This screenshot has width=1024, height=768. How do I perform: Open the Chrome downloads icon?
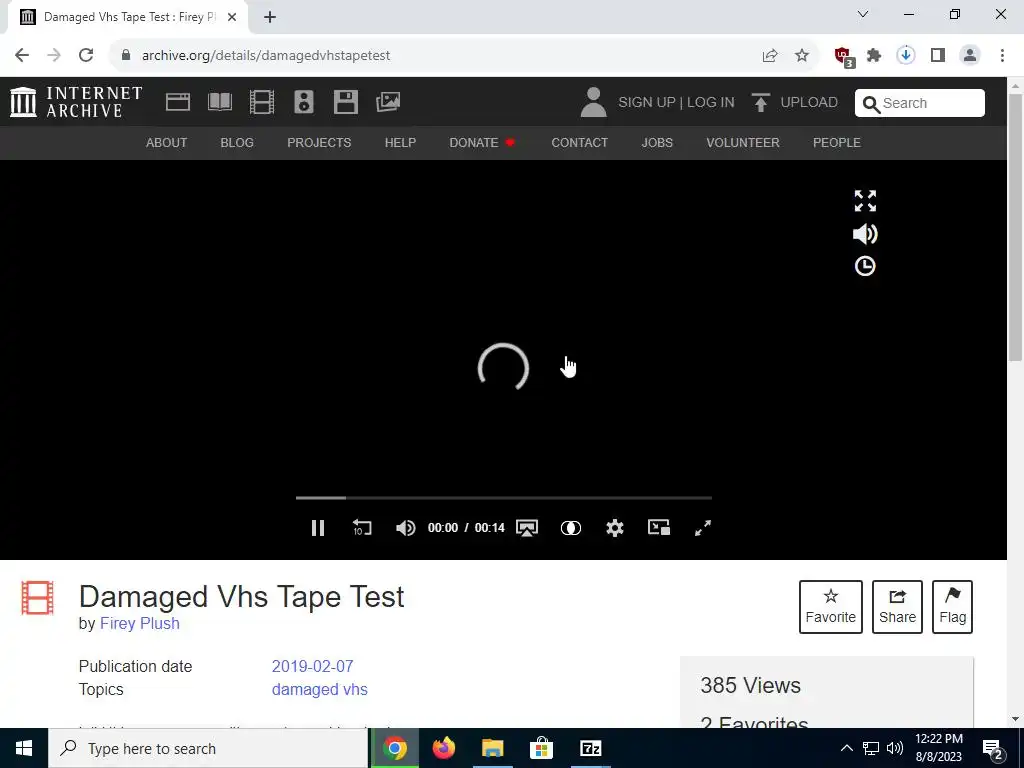pyautogui.click(x=906, y=56)
